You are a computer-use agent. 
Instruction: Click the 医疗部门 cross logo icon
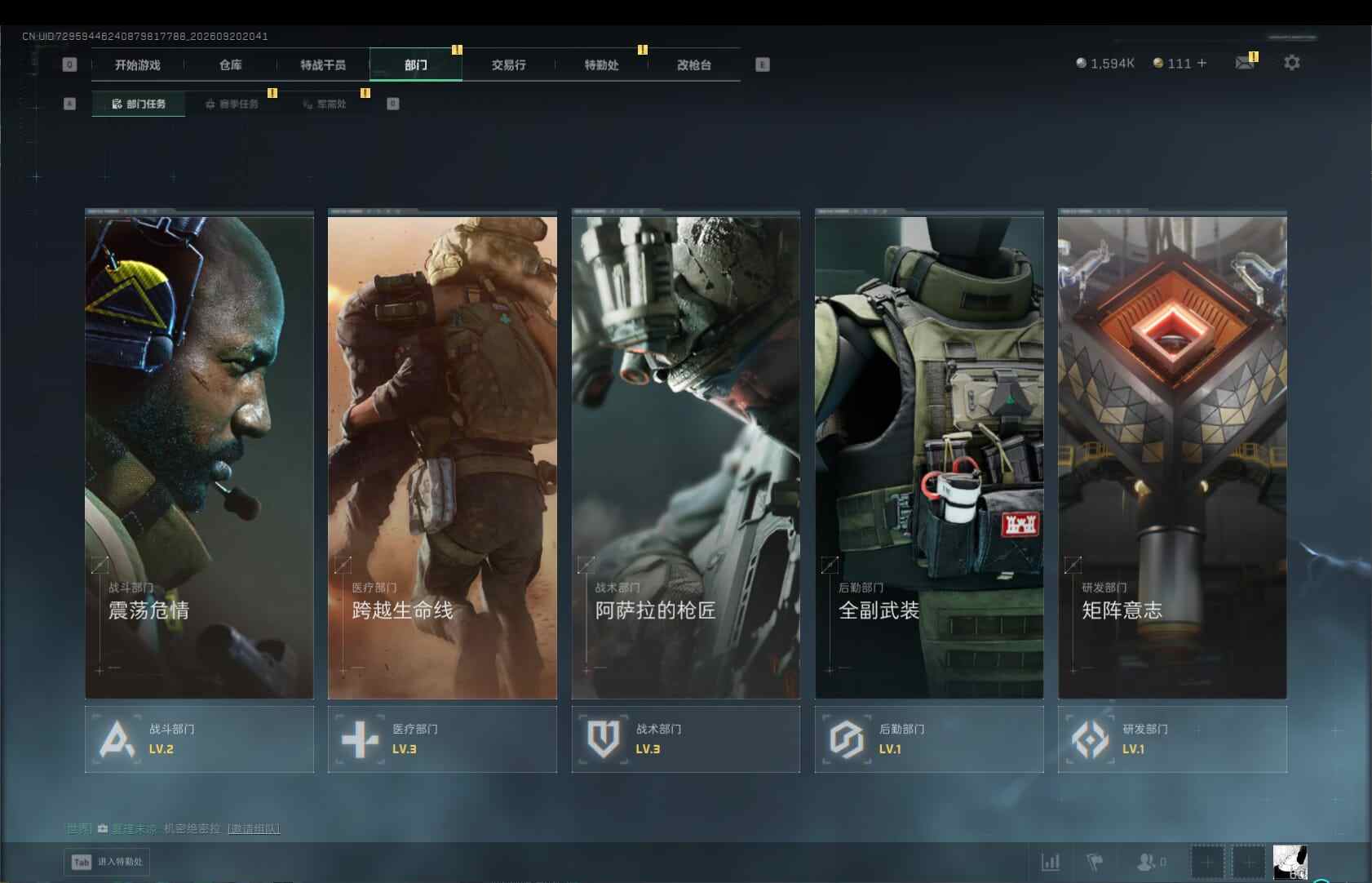360,739
